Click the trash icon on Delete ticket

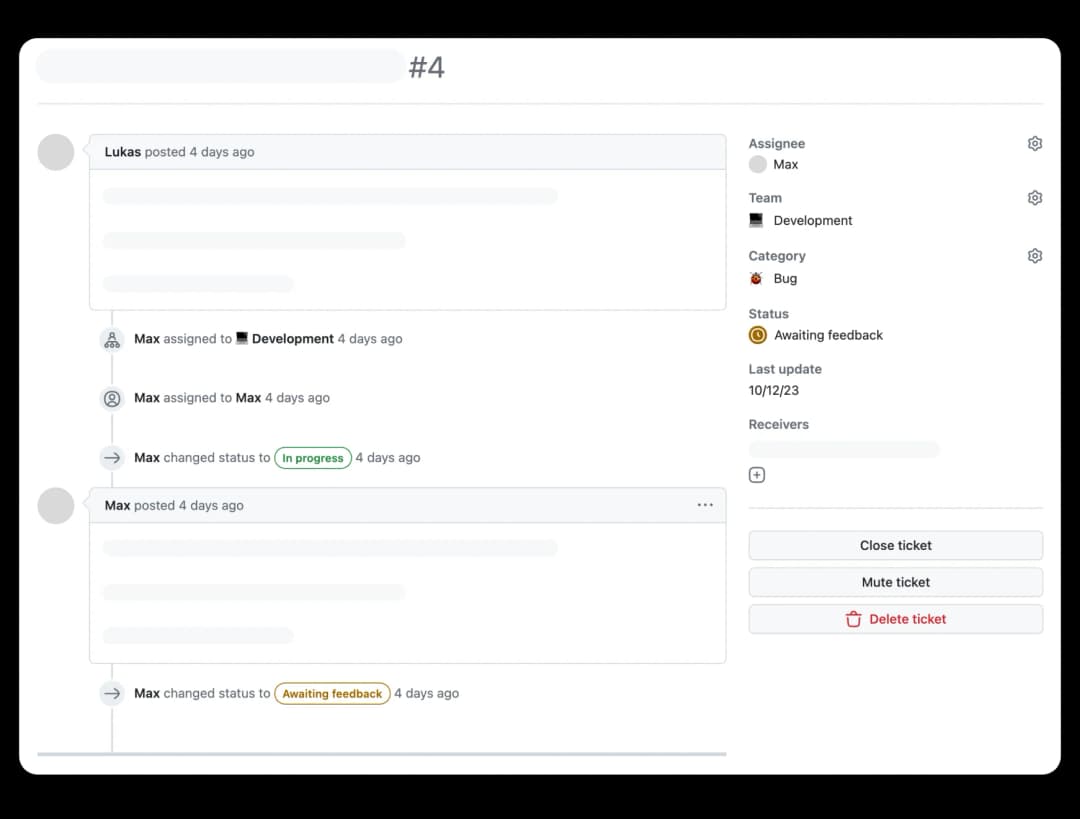[x=853, y=619]
